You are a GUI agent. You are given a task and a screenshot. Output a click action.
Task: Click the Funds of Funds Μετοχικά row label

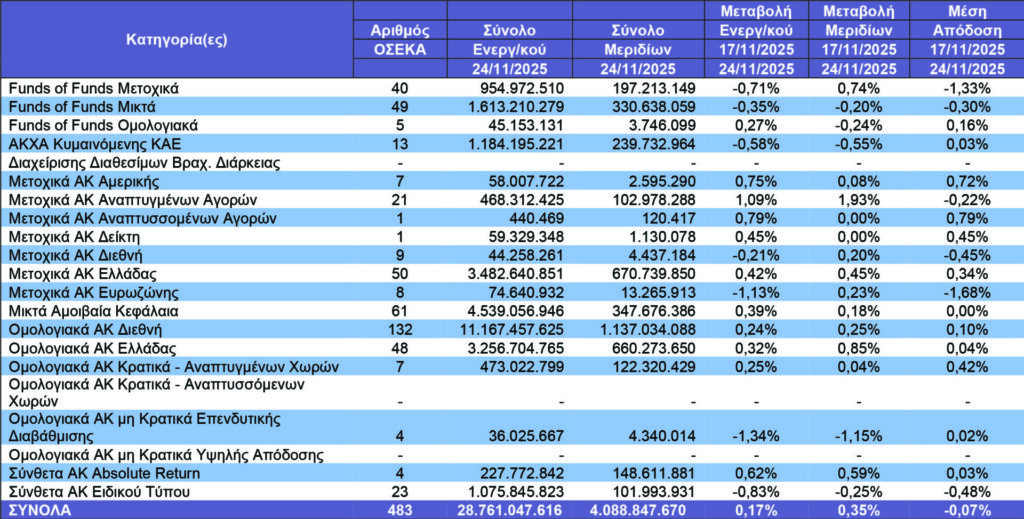[x=93, y=88]
